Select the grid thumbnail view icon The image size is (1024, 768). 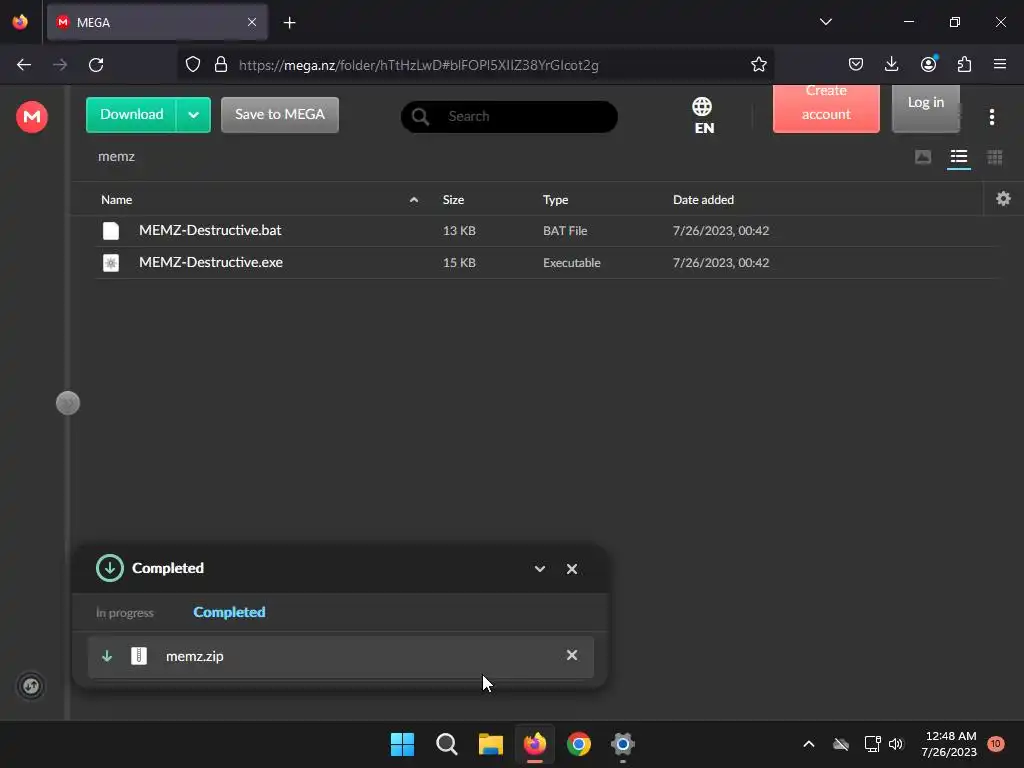click(x=995, y=157)
